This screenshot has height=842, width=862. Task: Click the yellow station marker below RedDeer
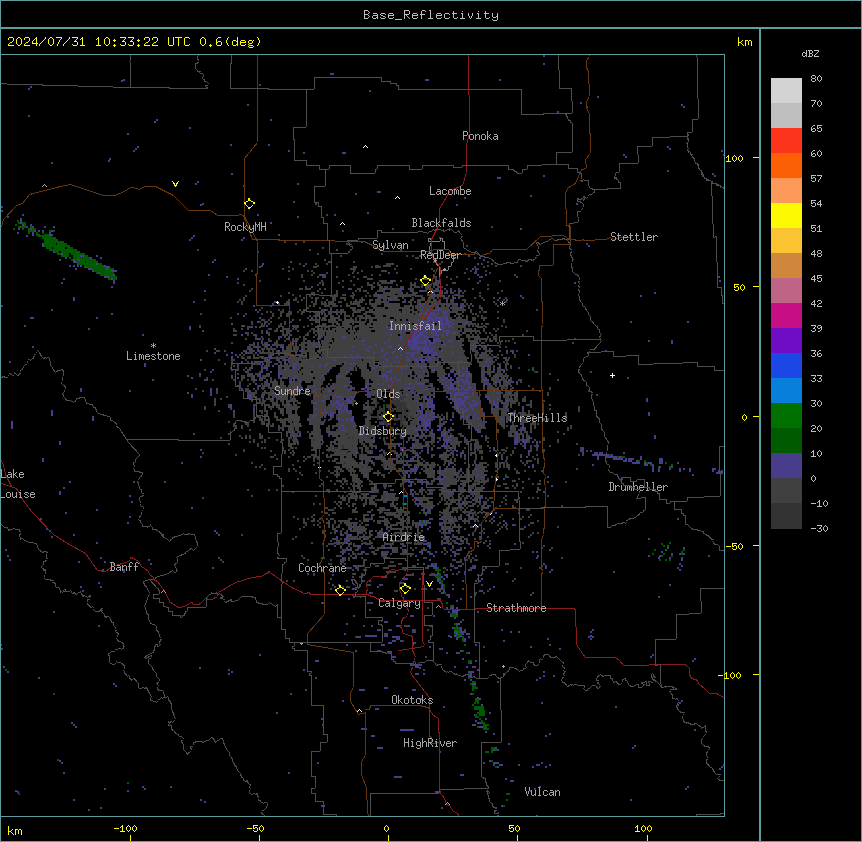pos(426,281)
